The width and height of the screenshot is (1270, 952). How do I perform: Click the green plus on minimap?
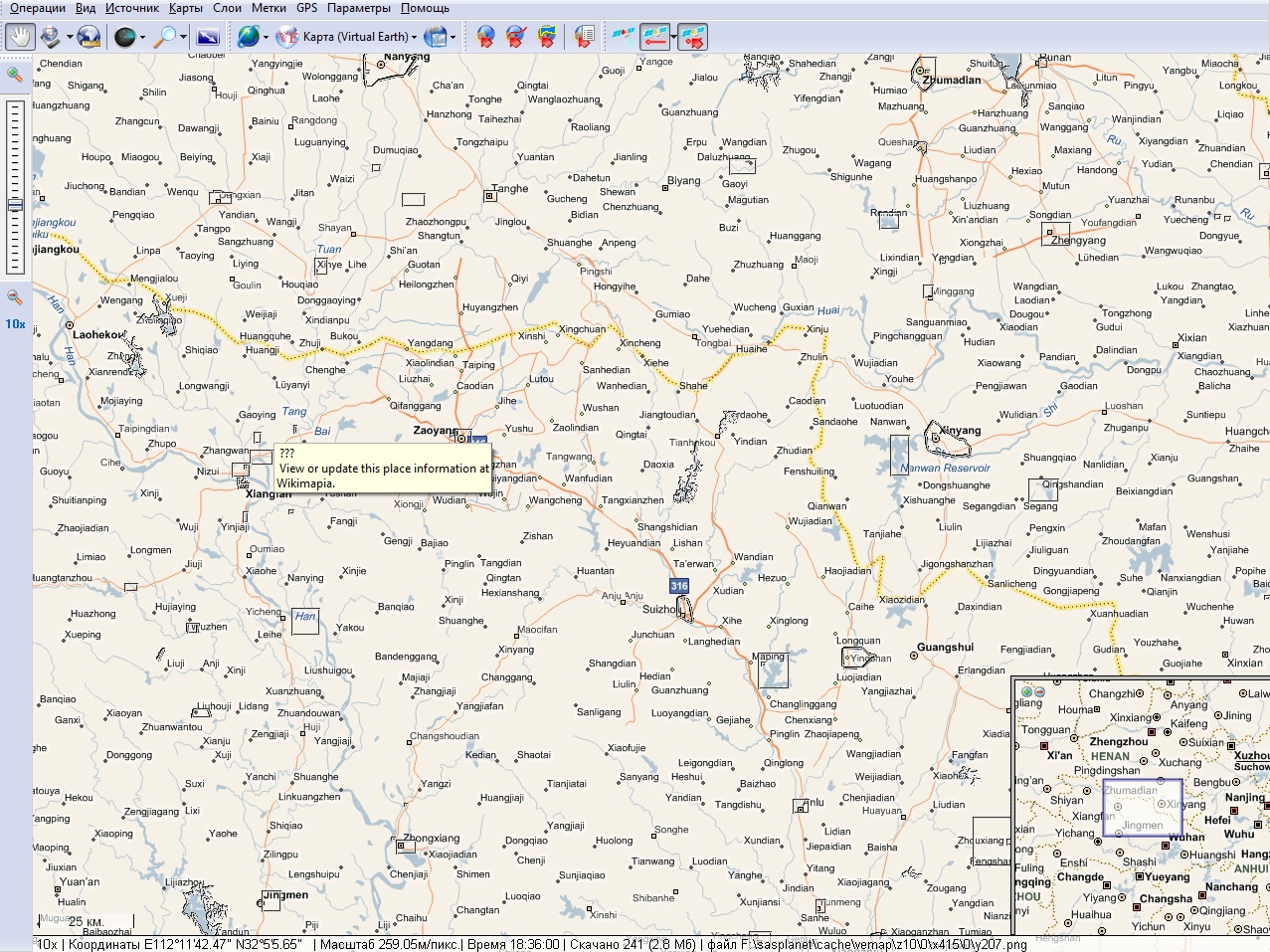click(x=1026, y=691)
